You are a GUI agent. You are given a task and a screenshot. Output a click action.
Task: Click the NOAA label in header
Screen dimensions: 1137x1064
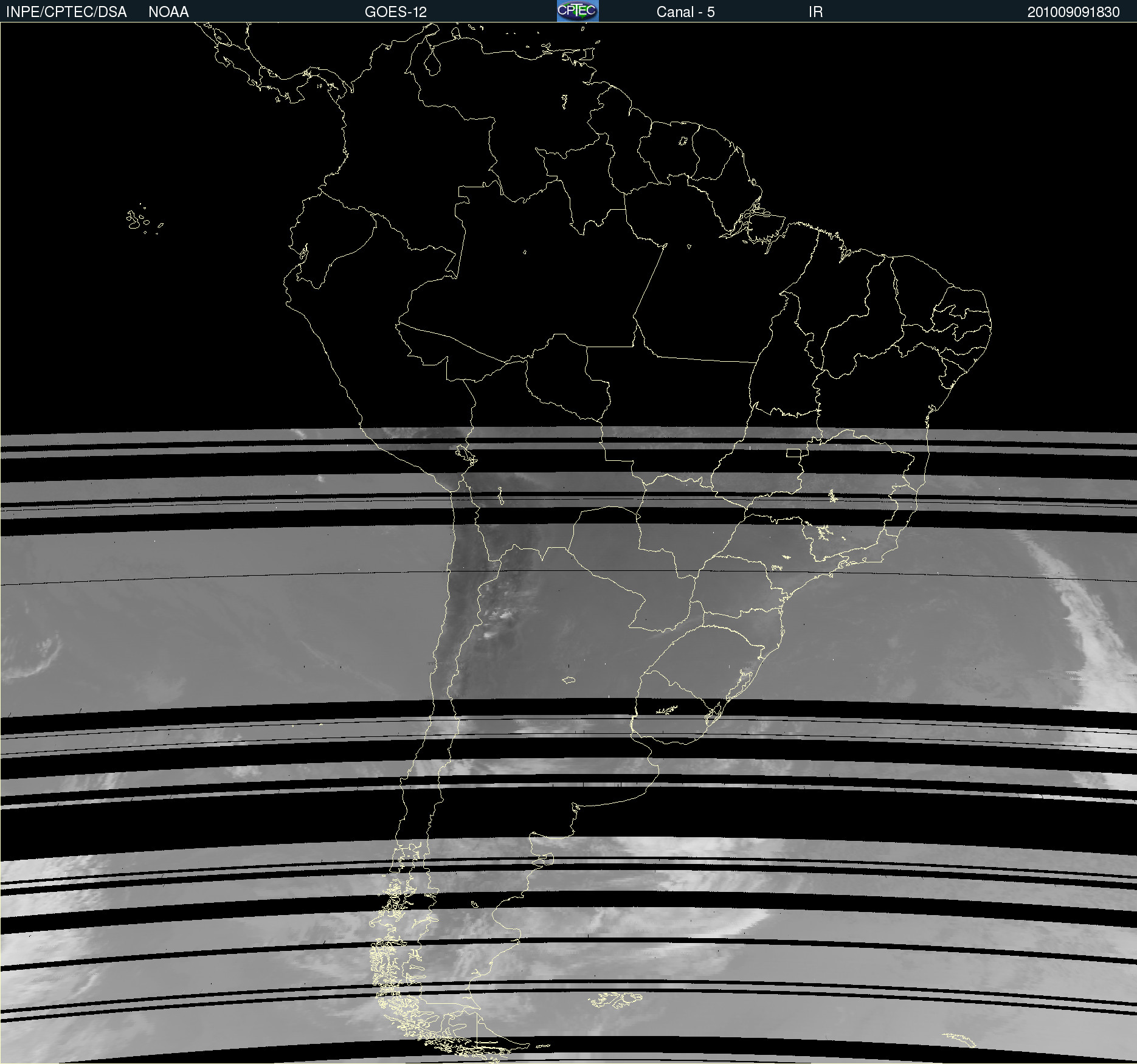[x=168, y=12]
